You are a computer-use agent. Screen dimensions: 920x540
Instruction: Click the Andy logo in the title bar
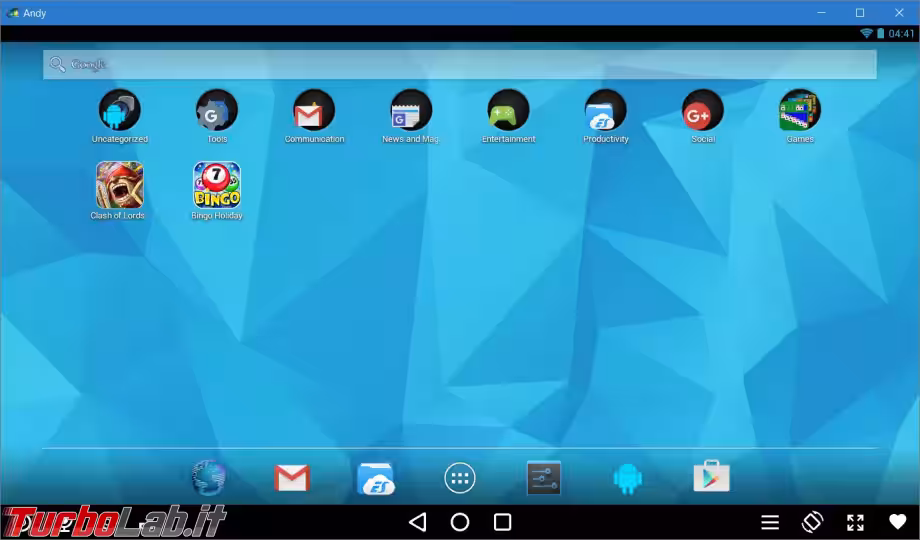(12, 12)
